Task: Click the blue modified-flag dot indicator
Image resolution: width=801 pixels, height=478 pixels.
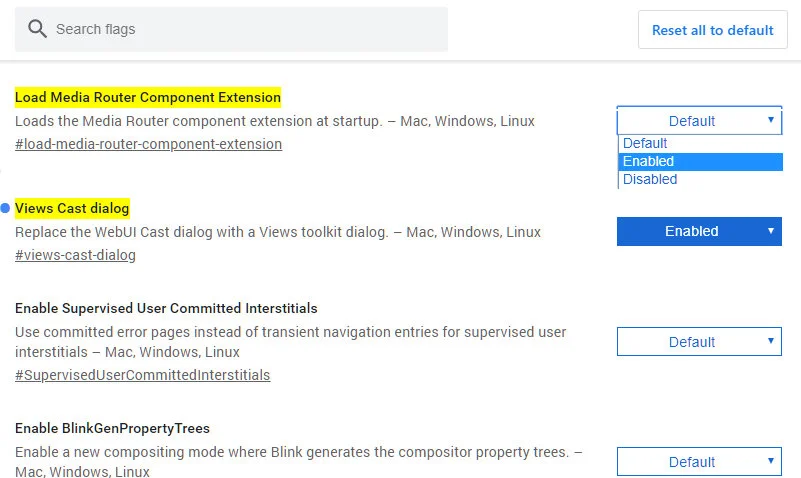Action: point(5,208)
